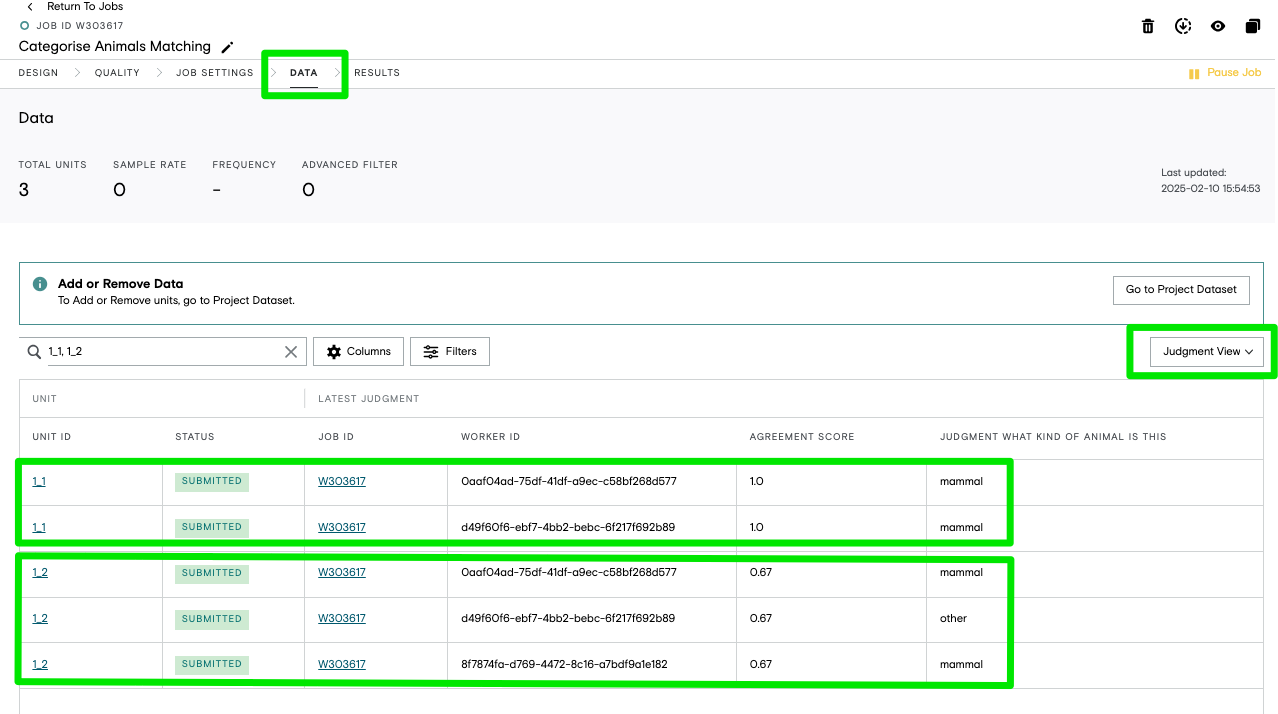Click the back arrow beside Return To Jobs
The width and height of the screenshot is (1278, 714).
[30, 7]
